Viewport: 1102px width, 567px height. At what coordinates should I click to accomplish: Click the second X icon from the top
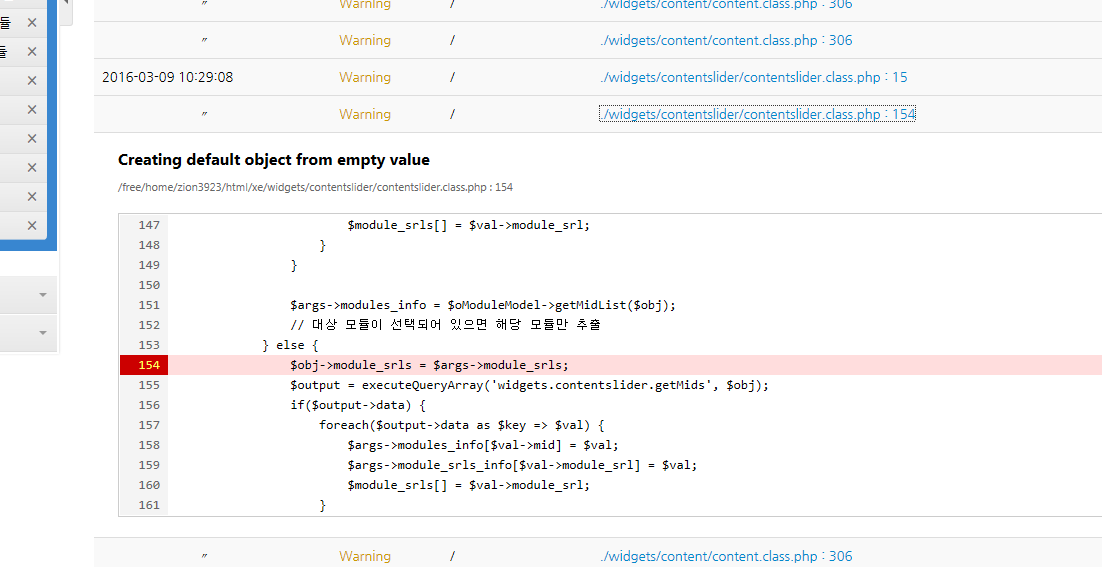coord(32,51)
